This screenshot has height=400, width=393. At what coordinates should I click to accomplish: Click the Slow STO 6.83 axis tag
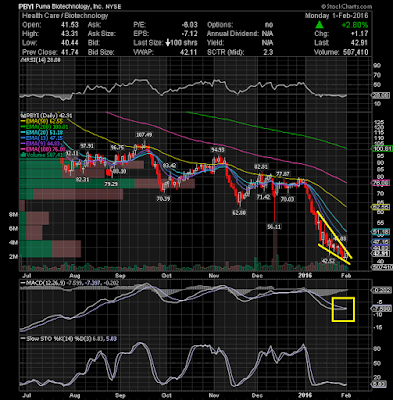coord(379,384)
